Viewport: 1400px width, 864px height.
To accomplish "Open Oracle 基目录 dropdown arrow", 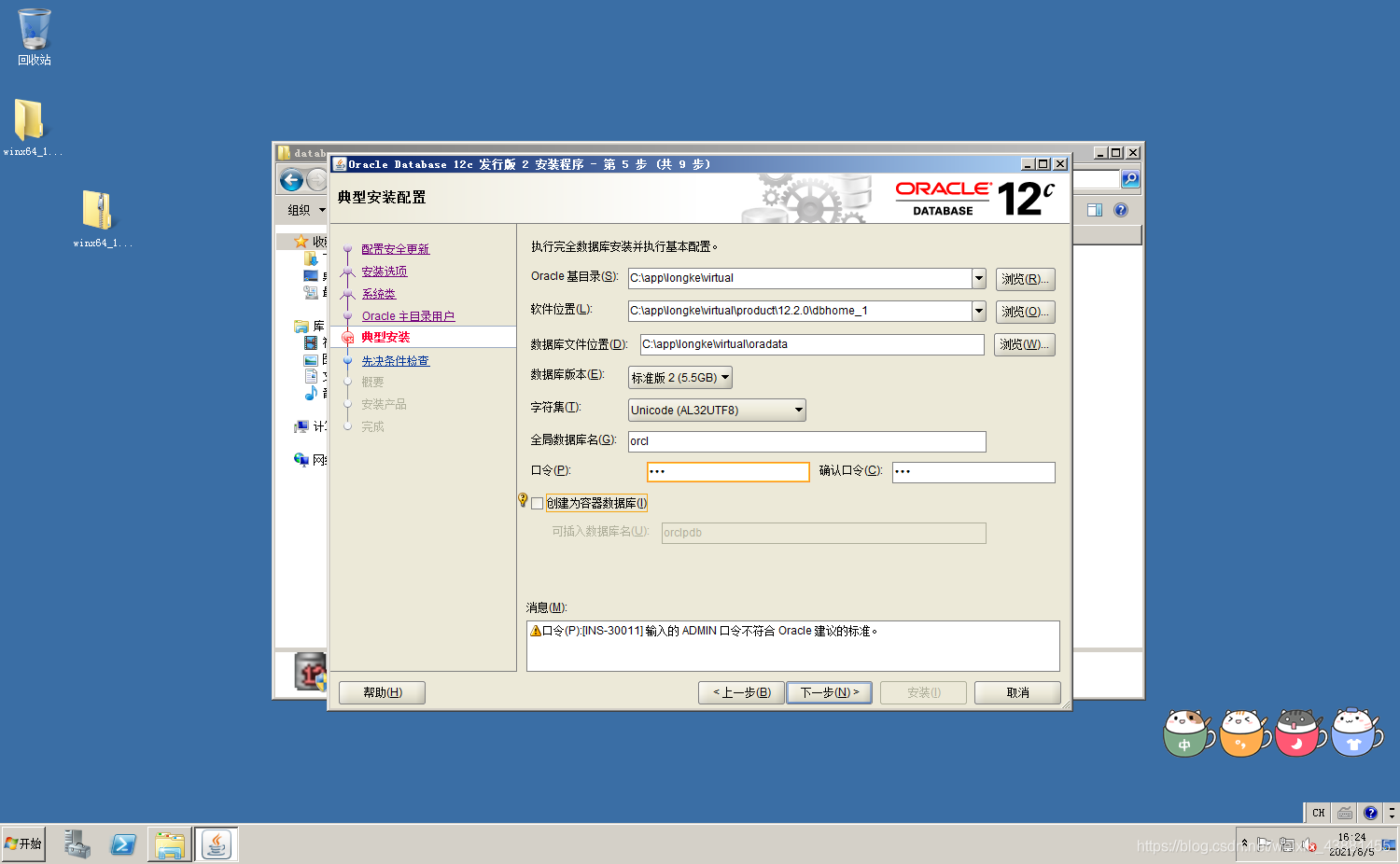I will [978, 278].
